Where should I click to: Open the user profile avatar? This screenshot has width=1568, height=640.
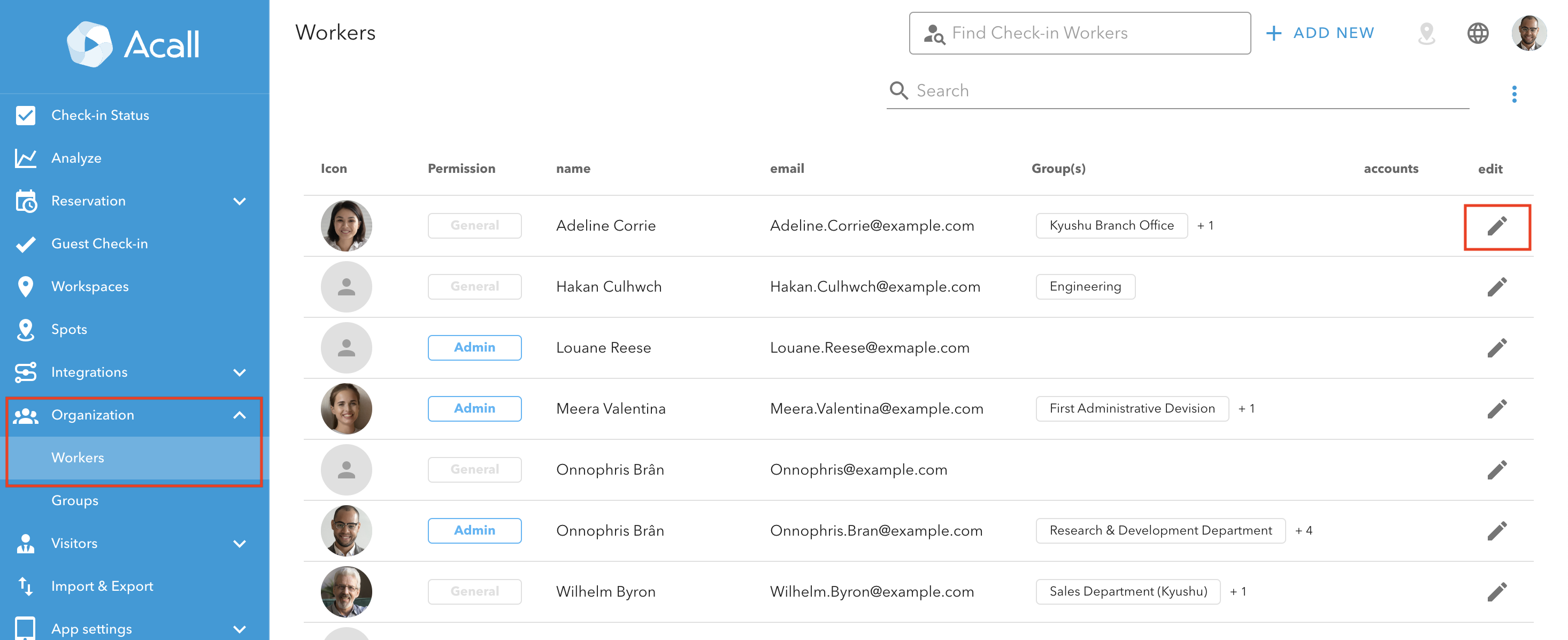[1528, 33]
